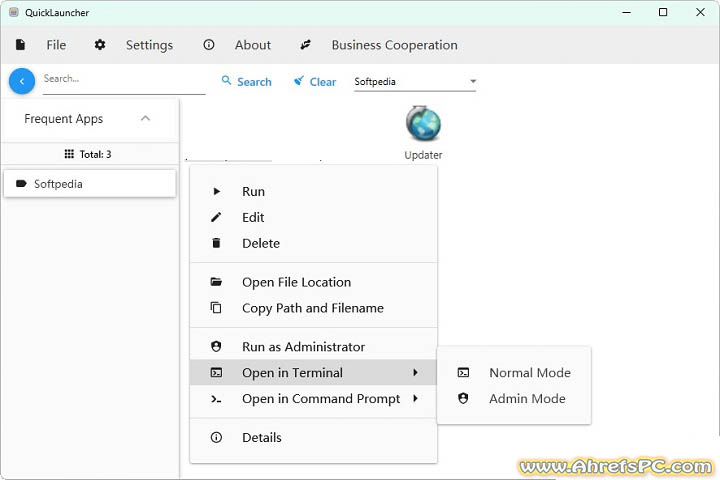Click the About info icon
The height and width of the screenshot is (480, 720).
(x=209, y=45)
